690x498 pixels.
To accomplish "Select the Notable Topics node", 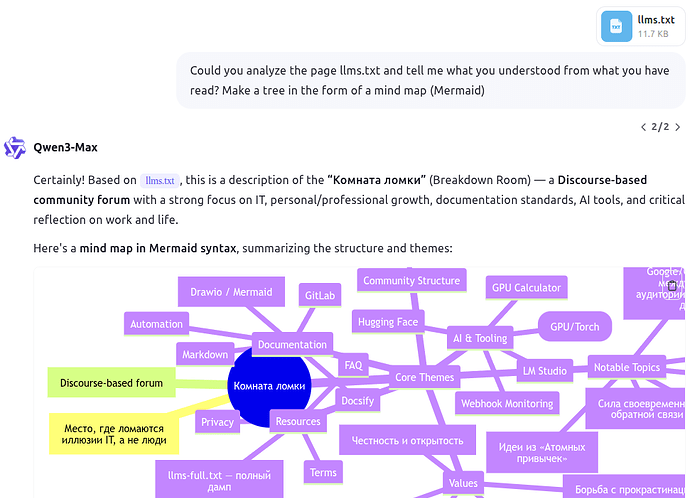I will tap(627, 367).
